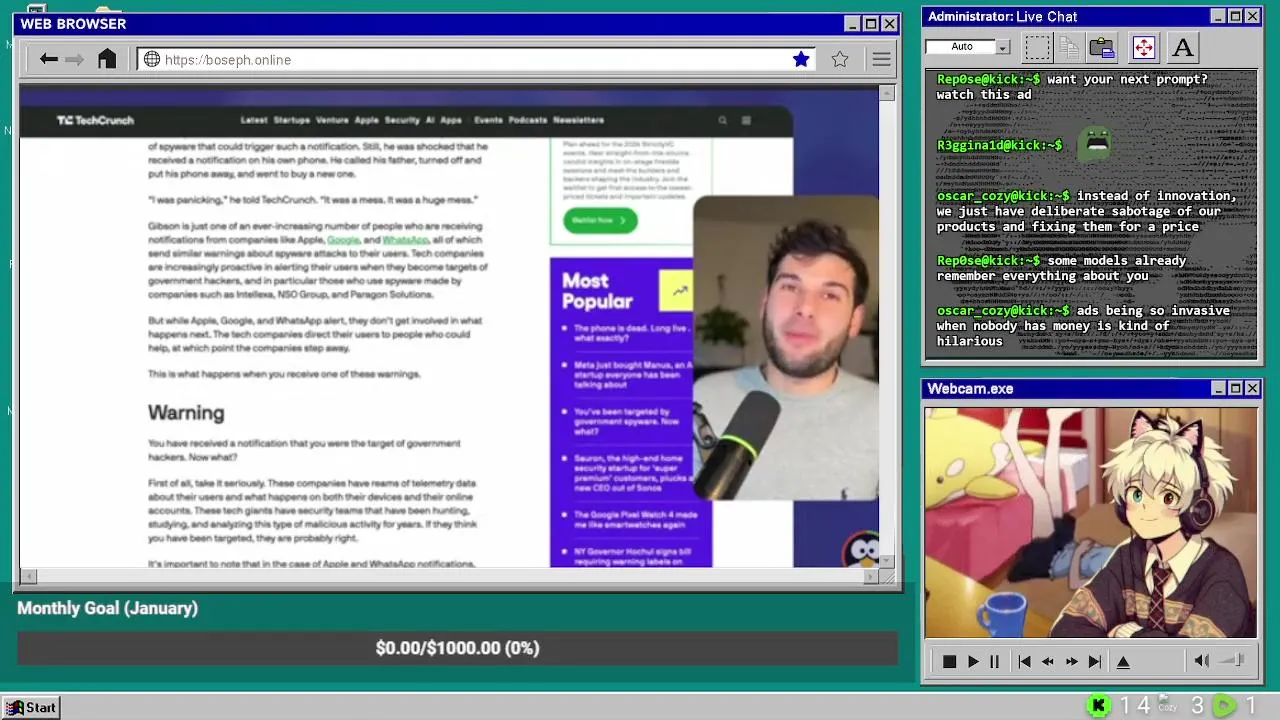
Task: Click the green Kick icon in taskbar
Action: click(x=1098, y=706)
